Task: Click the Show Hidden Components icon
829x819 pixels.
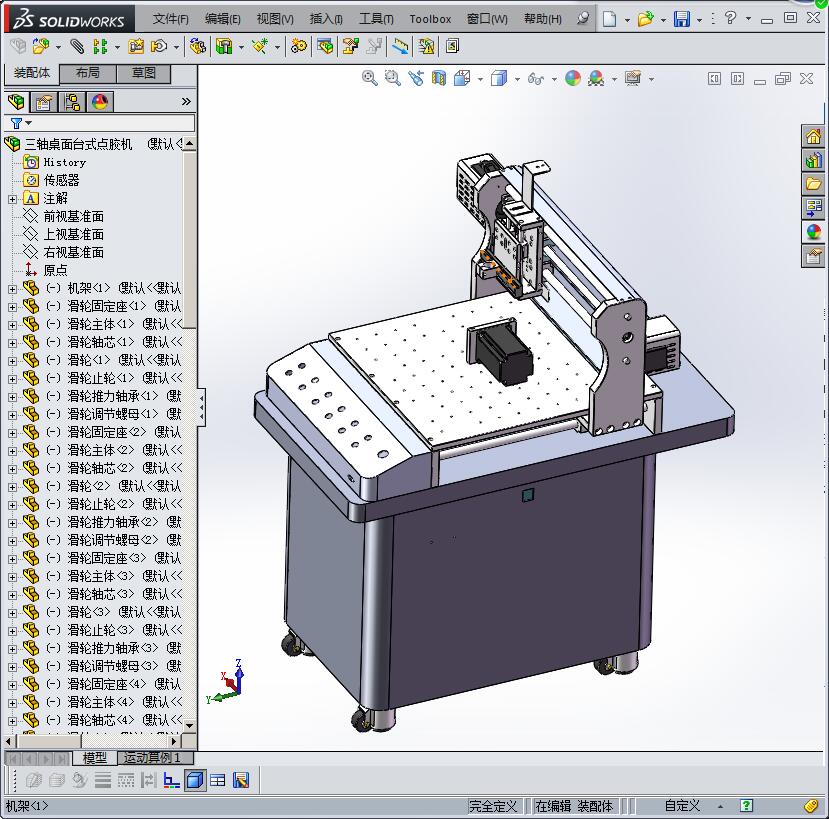Action: coord(198,47)
